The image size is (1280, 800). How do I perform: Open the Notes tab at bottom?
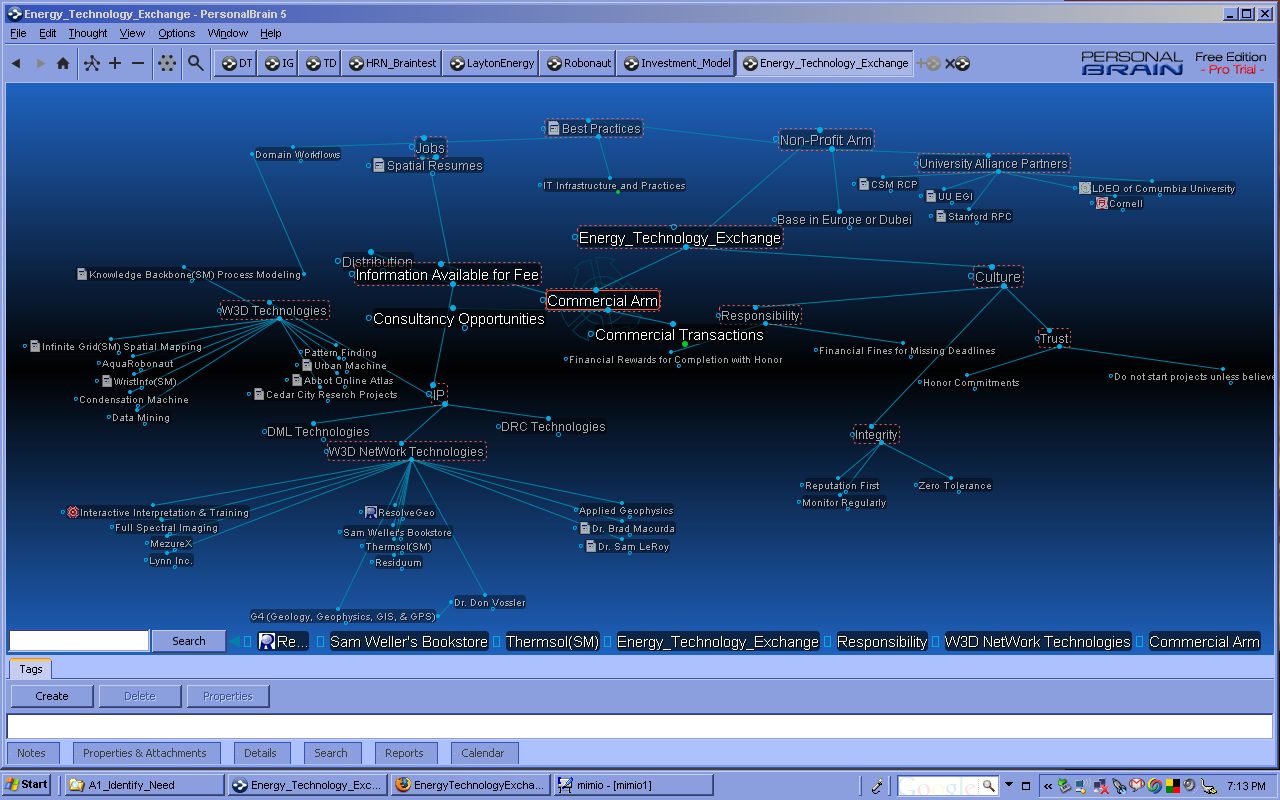[32, 753]
